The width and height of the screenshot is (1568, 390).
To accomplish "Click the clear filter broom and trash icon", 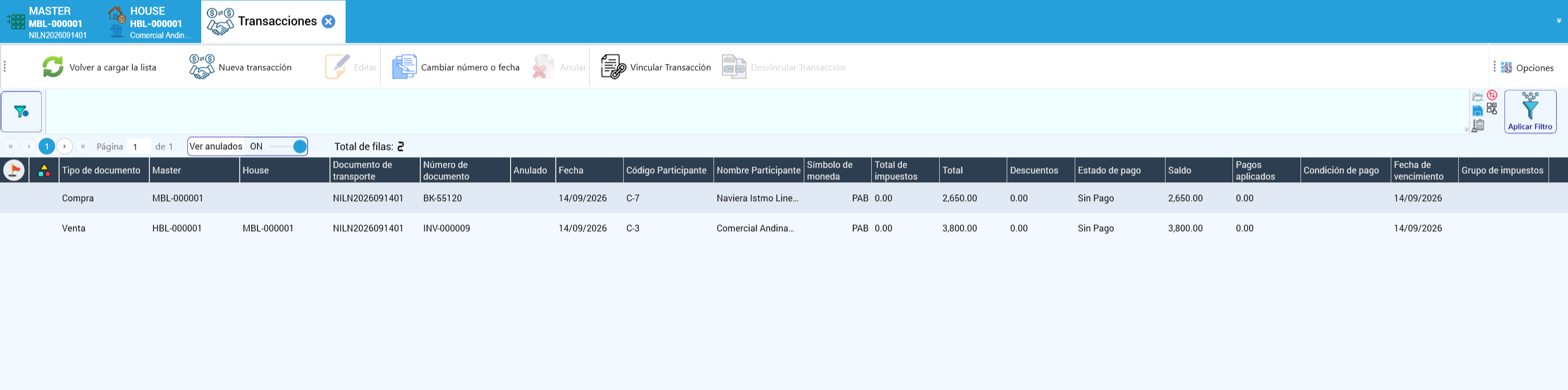I will click(1478, 125).
